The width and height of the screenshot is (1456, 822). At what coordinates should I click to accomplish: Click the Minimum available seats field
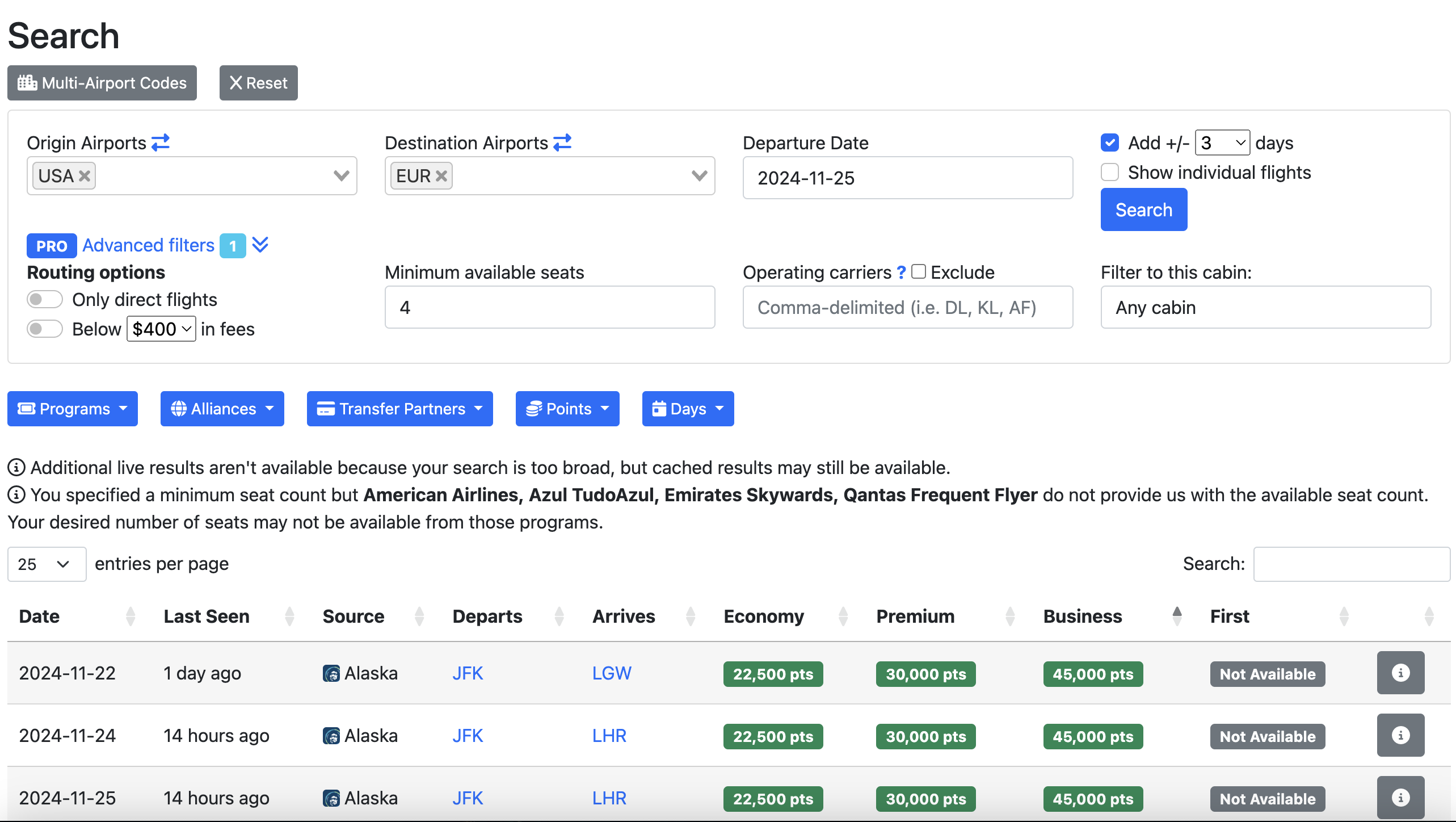tap(550, 307)
